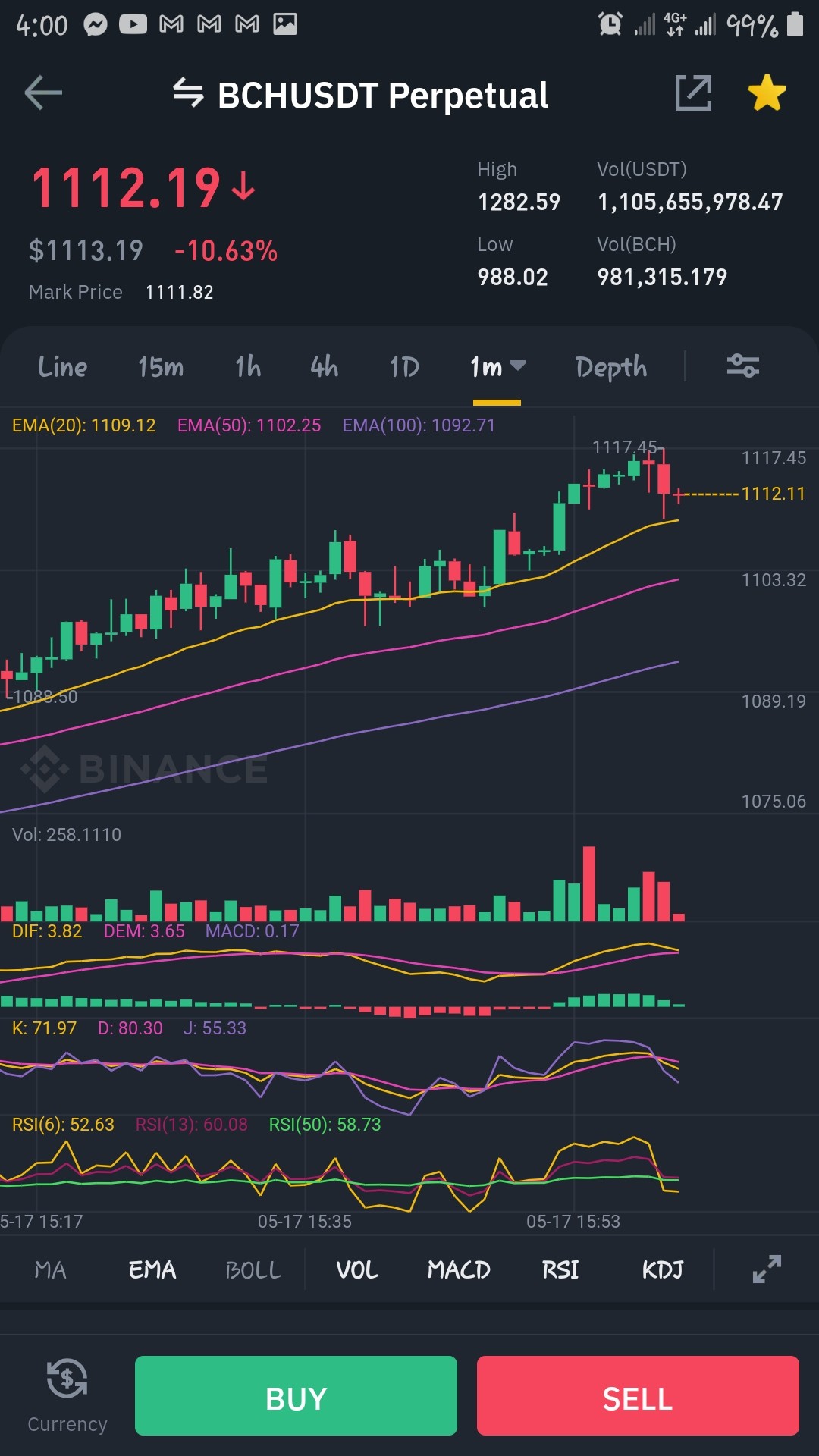Viewport: 819px width, 1456px height.
Task: Tap the swap contract arrows icon
Action: click(188, 93)
